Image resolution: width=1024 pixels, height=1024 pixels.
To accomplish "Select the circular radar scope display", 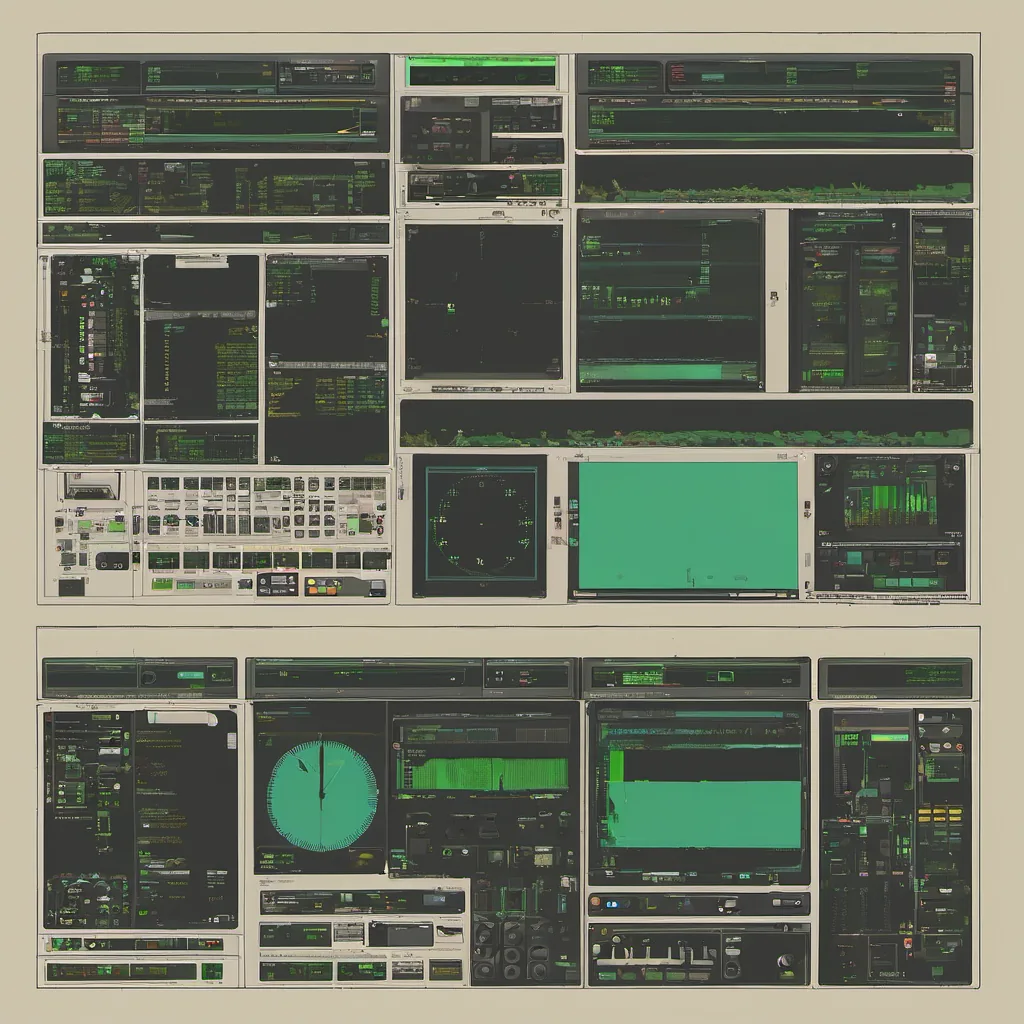I will (481, 524).
